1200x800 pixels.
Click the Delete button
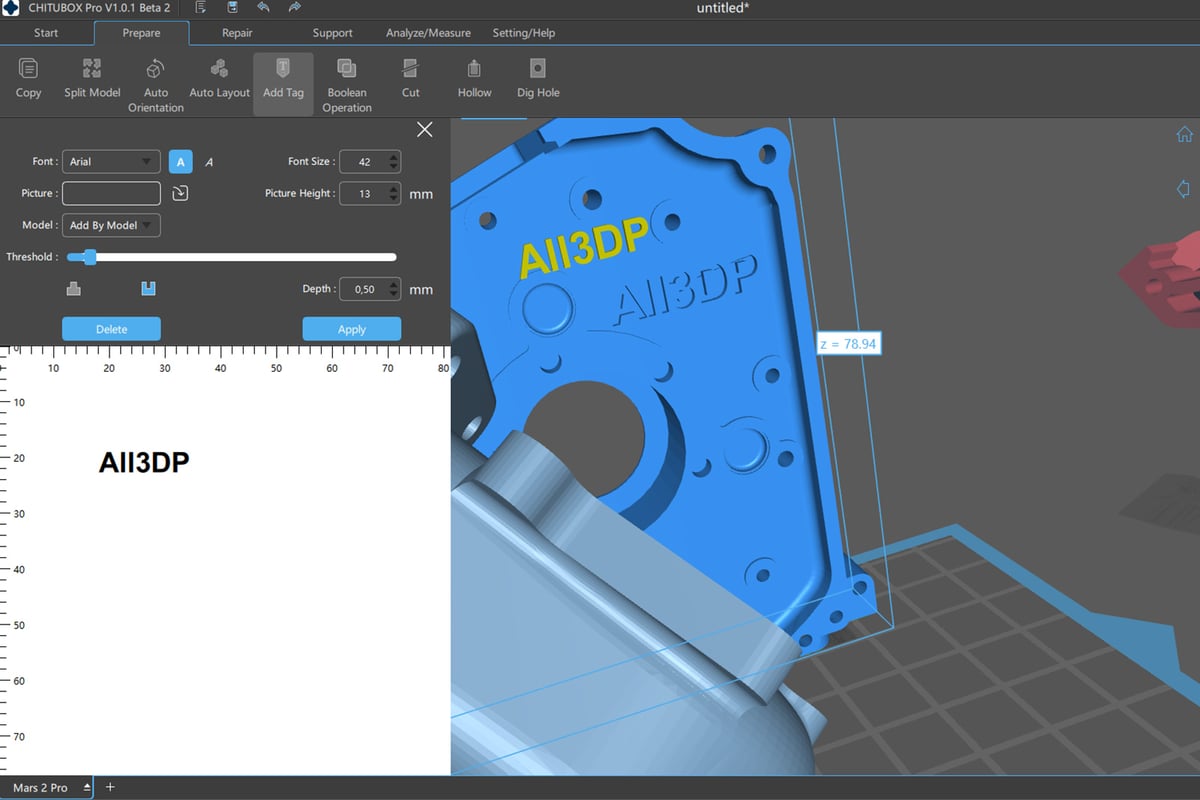(x=111, y=329)
